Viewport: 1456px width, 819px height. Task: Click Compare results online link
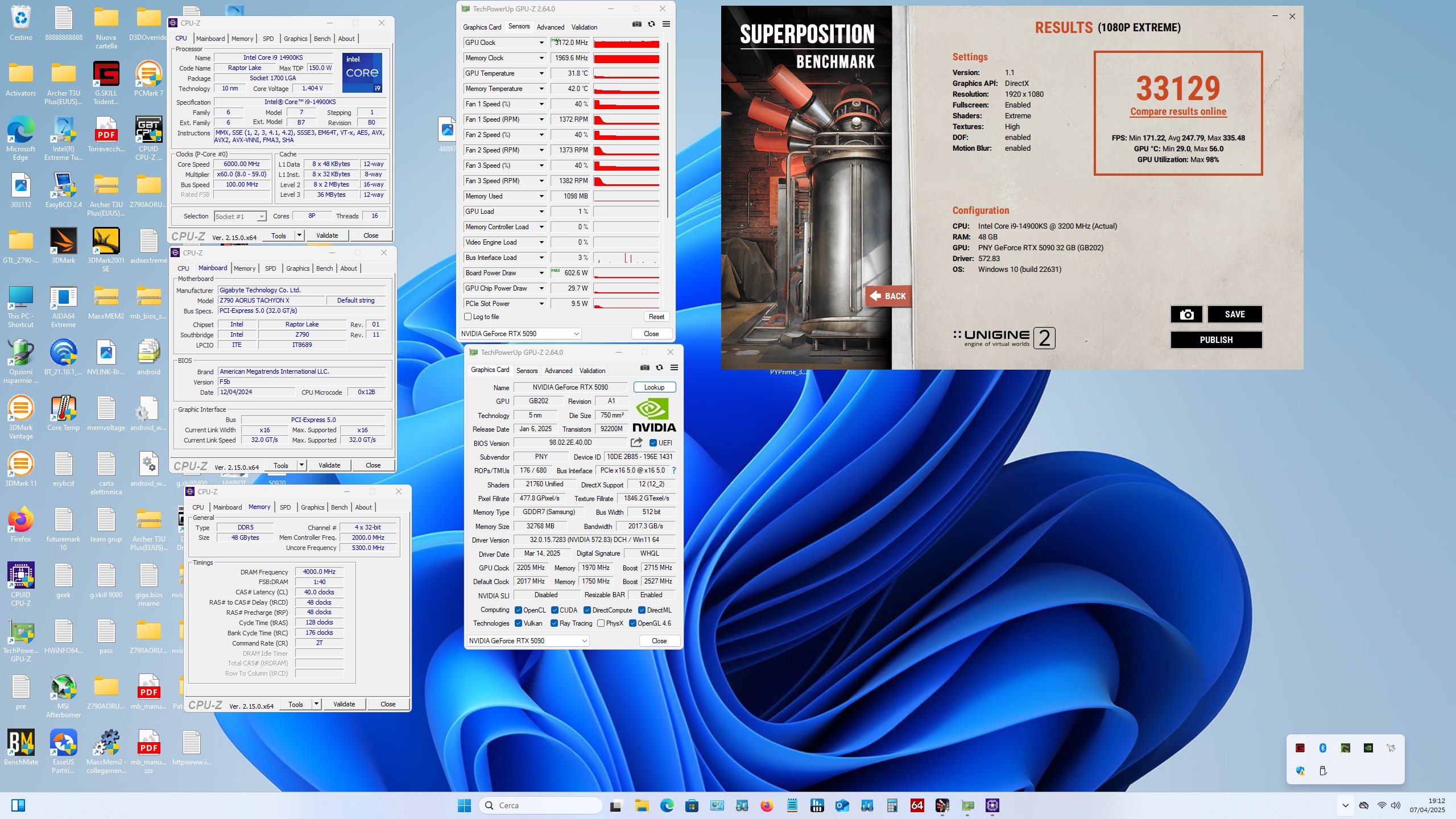pos(1178,111)
